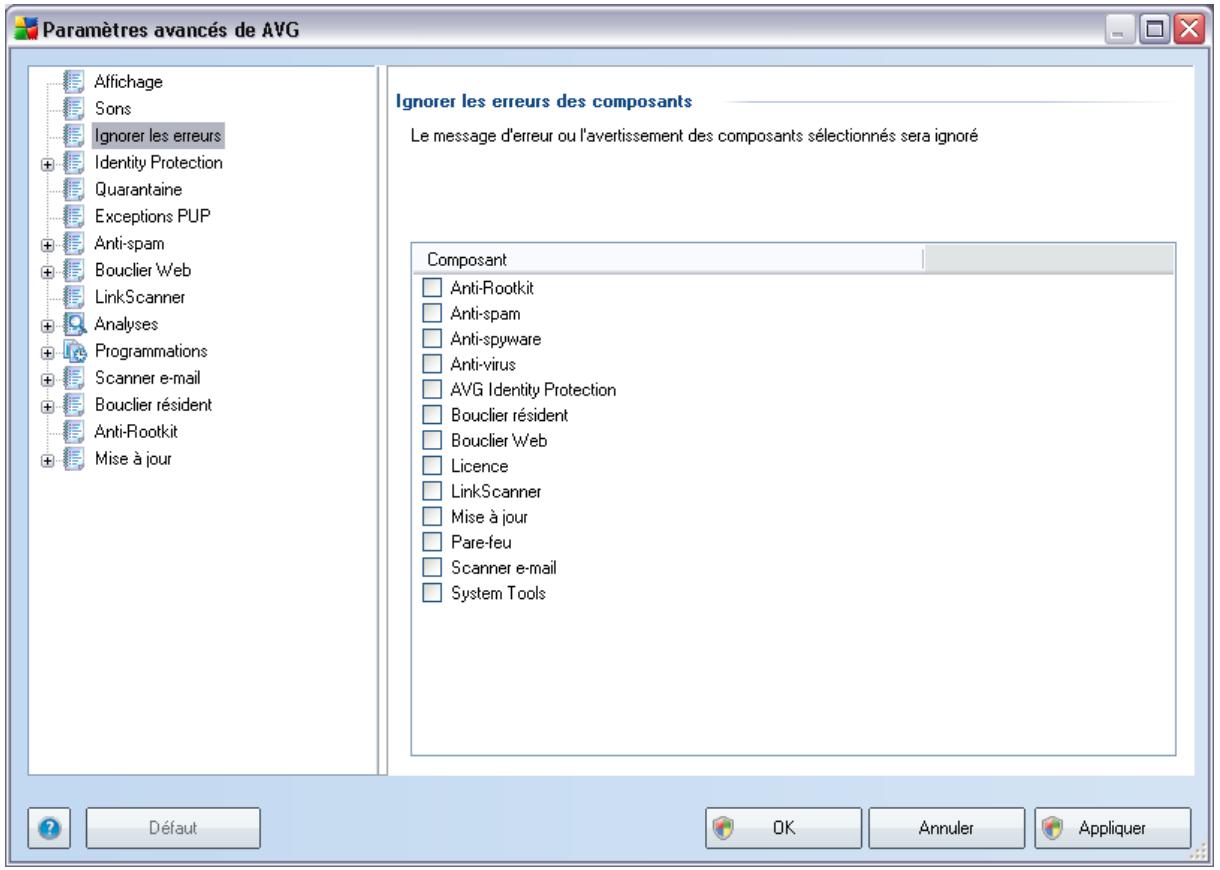This screenshot has height=870, width=1220.
Task: Apply changes with Appliquer button
Action: click(1113, 828)
